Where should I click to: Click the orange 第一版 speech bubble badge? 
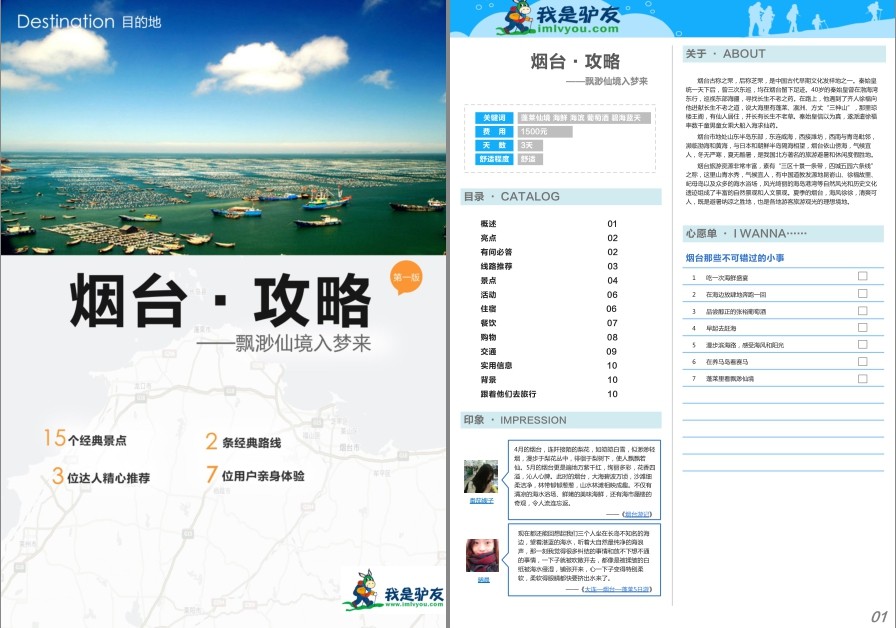(406, 278)
